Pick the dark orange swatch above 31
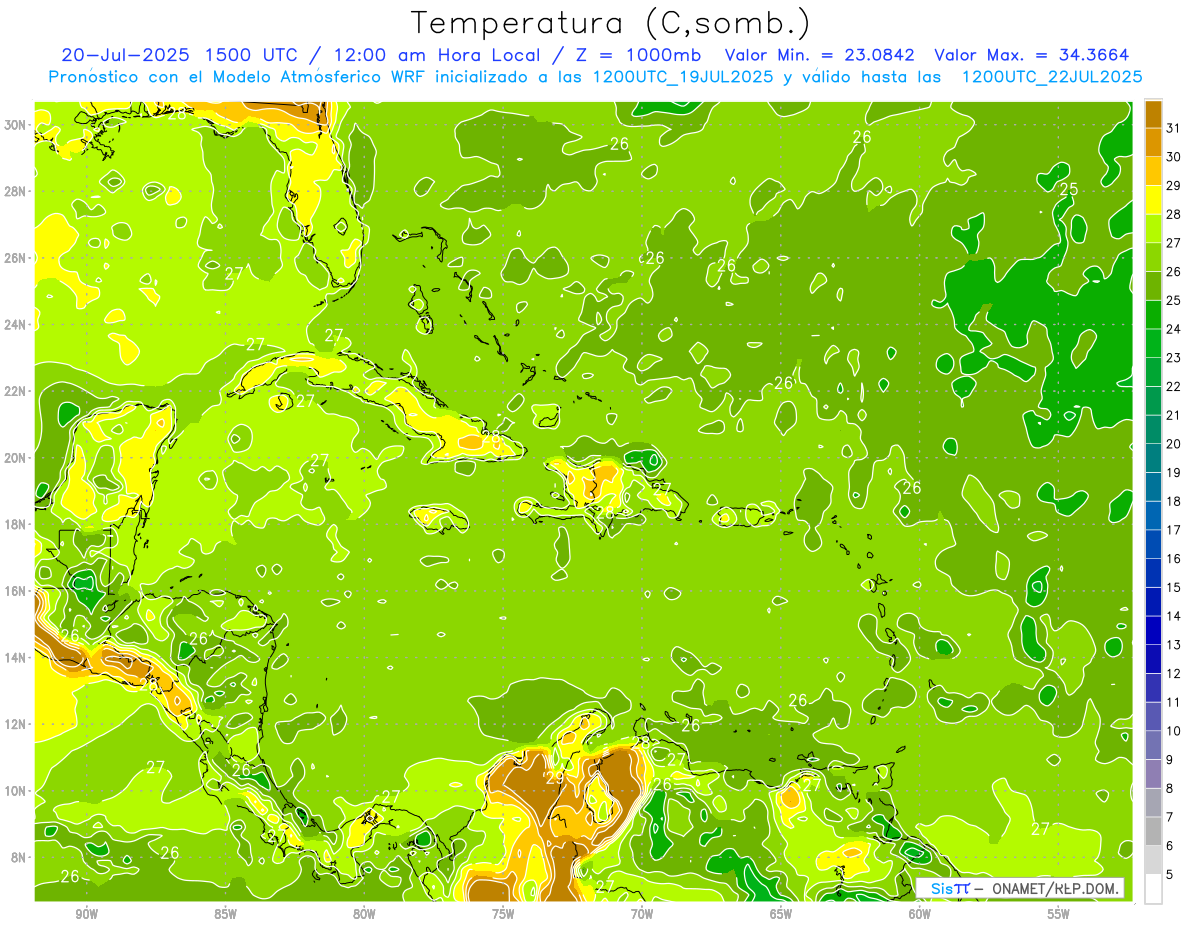1200x927 pixels. 1153,114
